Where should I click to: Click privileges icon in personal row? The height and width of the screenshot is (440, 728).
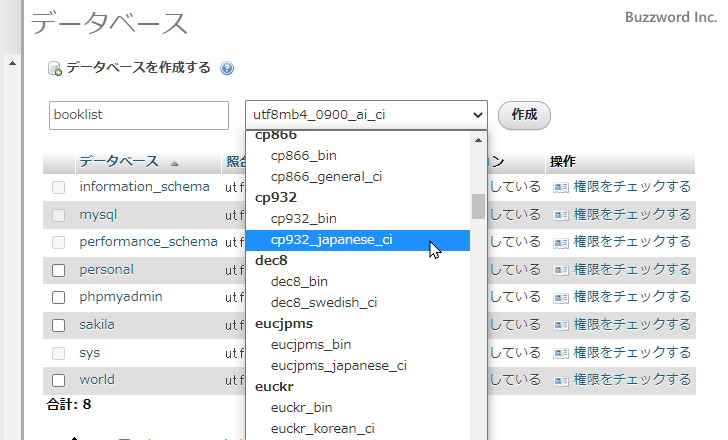561,270
